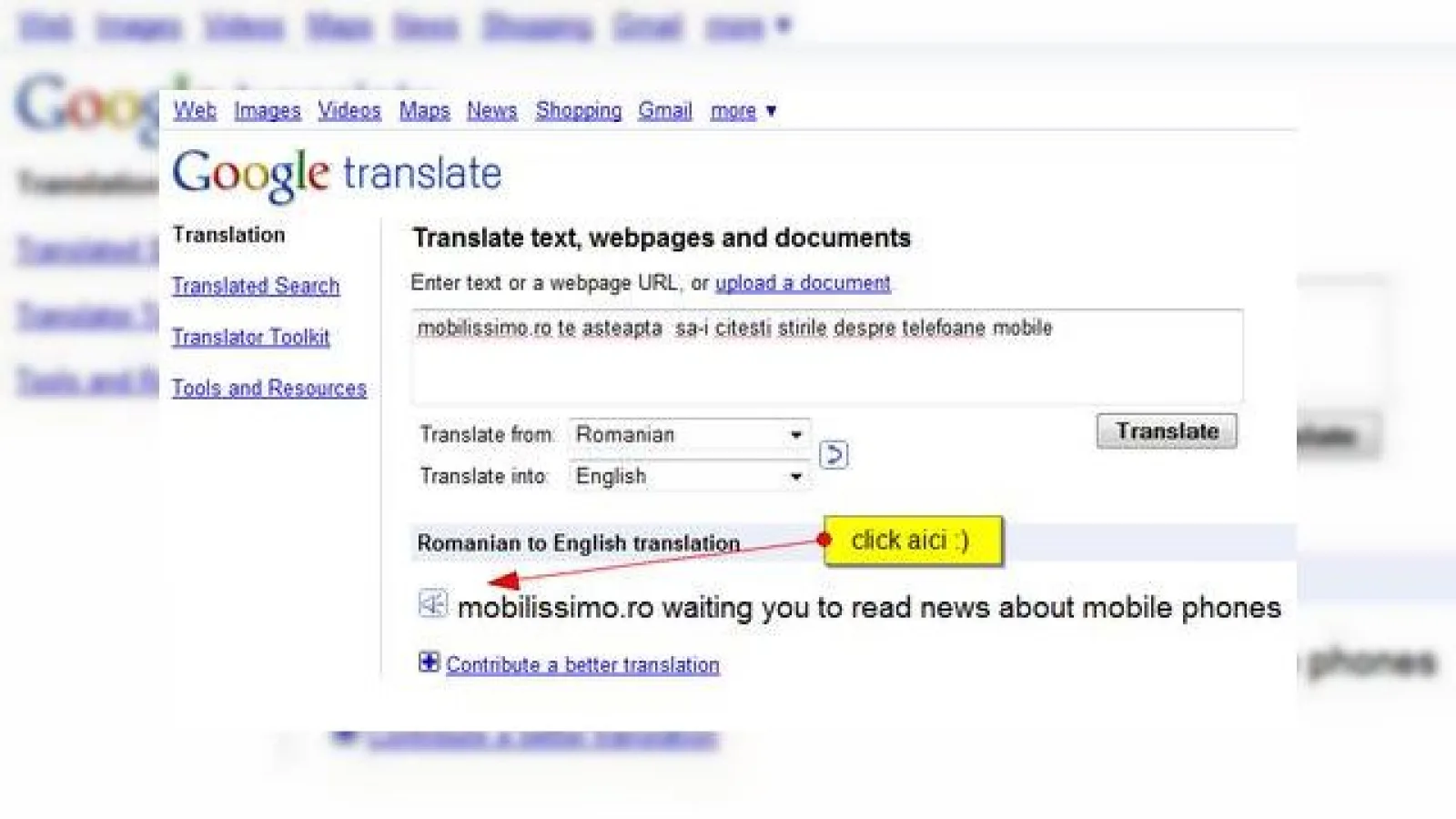The image size is (1456, 819).
Task: Click the translated text mobilissimo.ro waiting
Action: [869, 607]
